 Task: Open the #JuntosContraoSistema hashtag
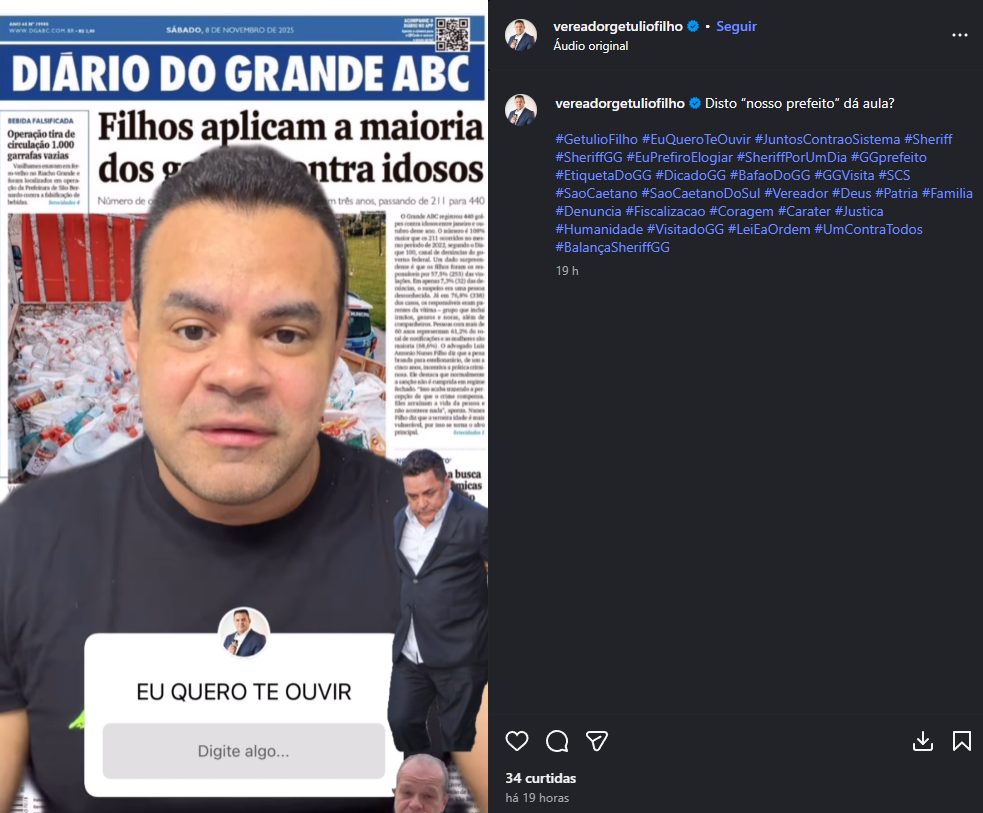(x=827, y=139)
